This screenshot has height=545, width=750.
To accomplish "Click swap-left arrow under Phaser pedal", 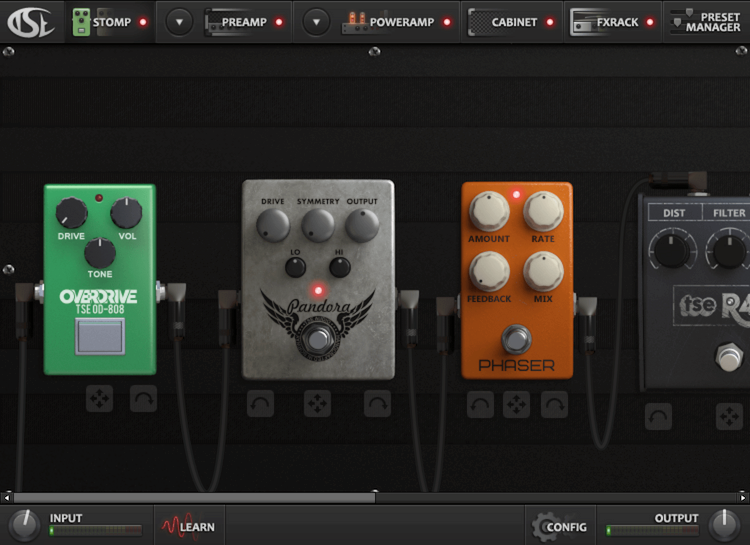I will pyautogui.click(x=480, y=405).
